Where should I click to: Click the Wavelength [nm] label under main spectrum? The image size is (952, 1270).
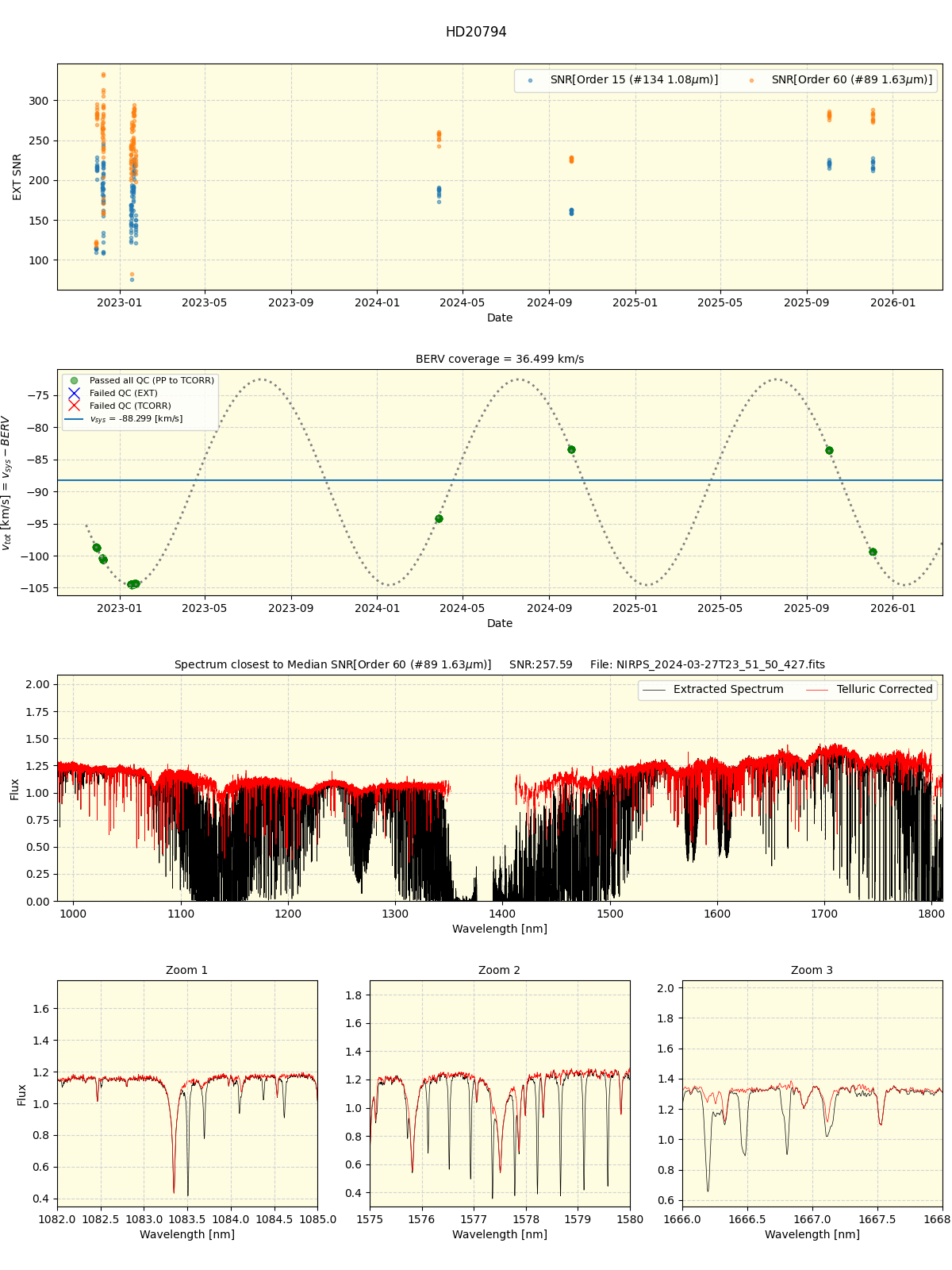500,929
